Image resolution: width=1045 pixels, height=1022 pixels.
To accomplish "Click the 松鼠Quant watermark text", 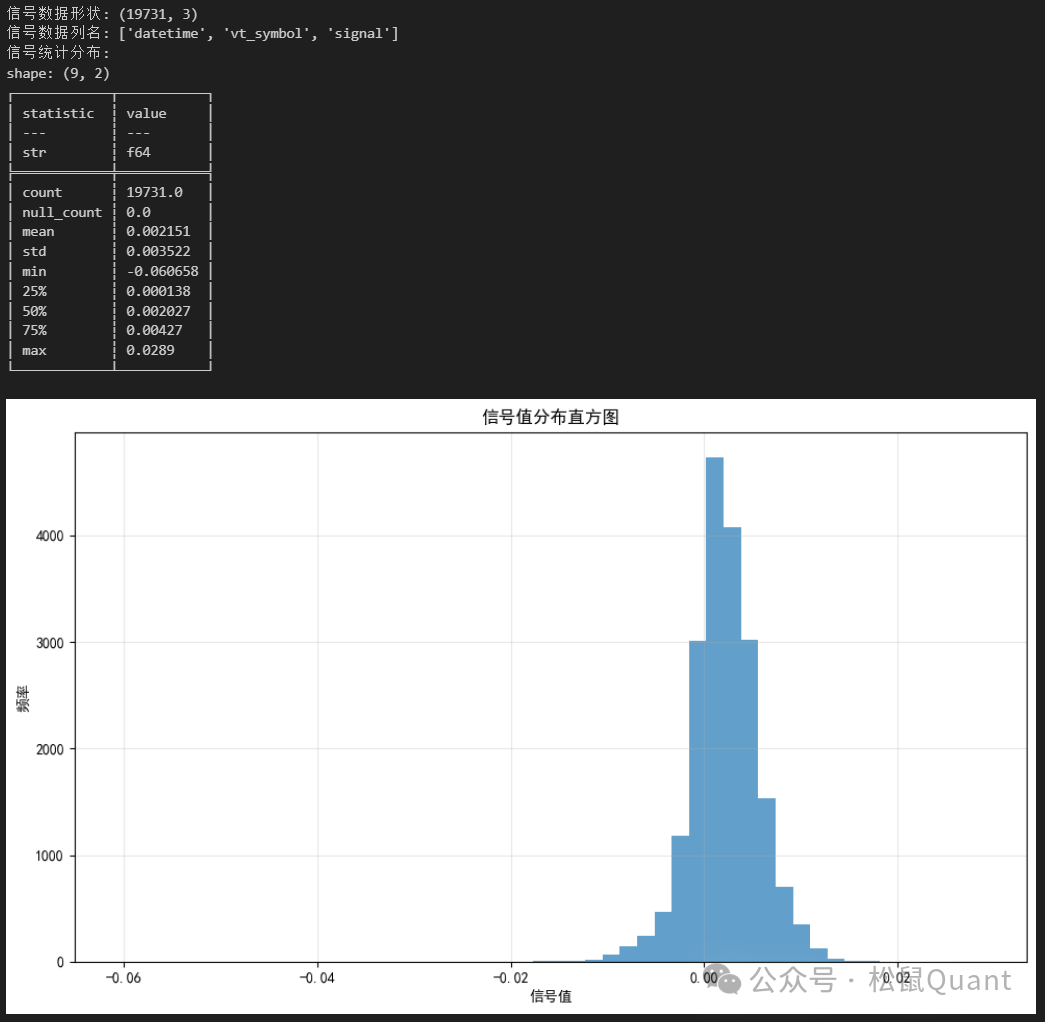I will coord(940,981).
